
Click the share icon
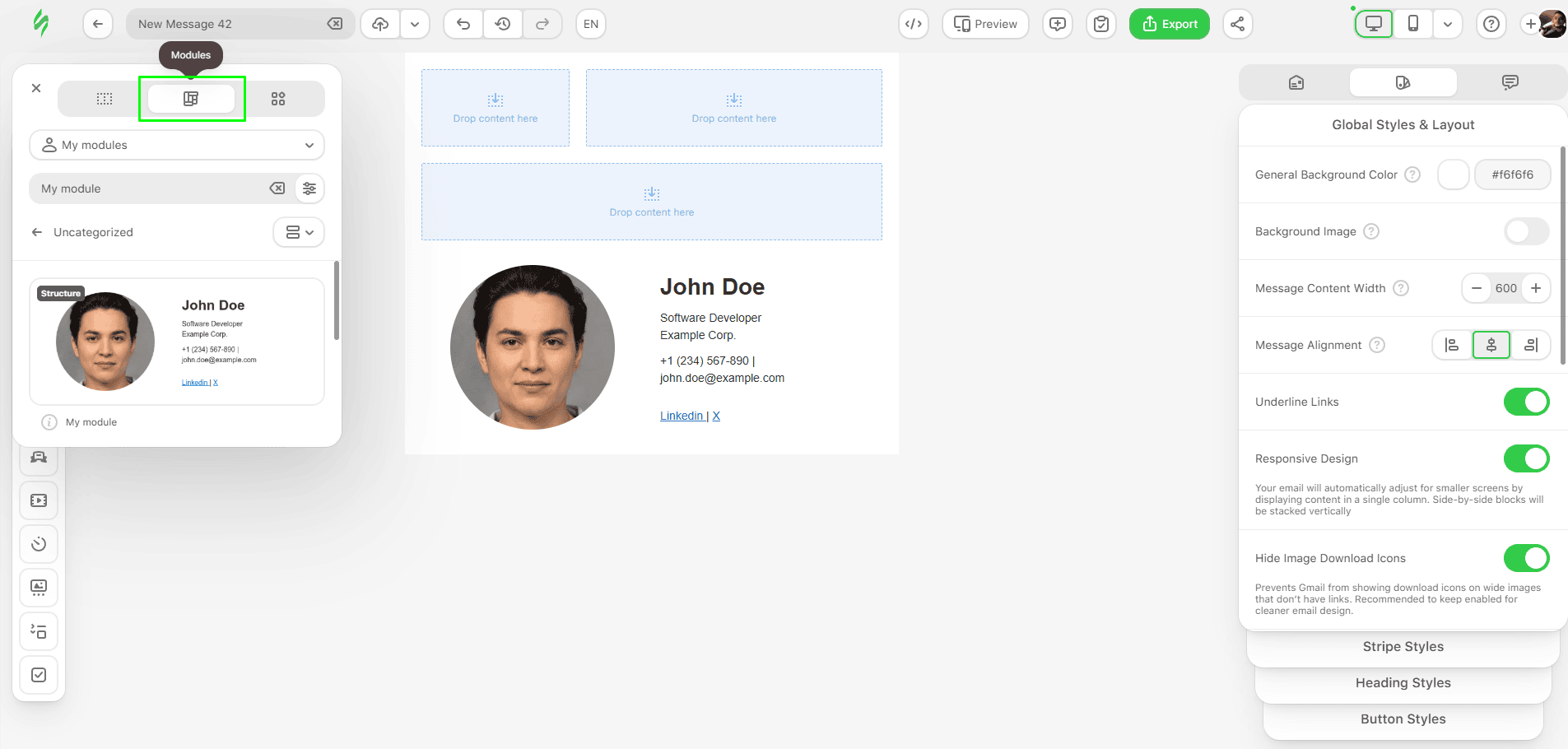(1237, 24)
